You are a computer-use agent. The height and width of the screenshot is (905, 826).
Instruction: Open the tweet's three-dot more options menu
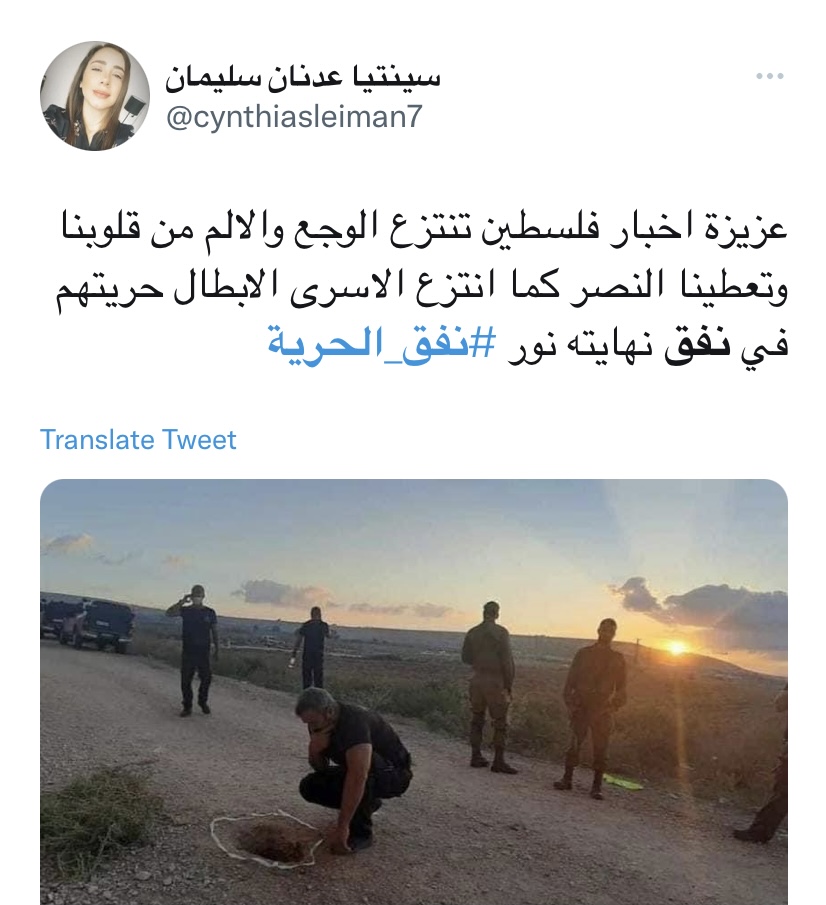pos(770,76)
